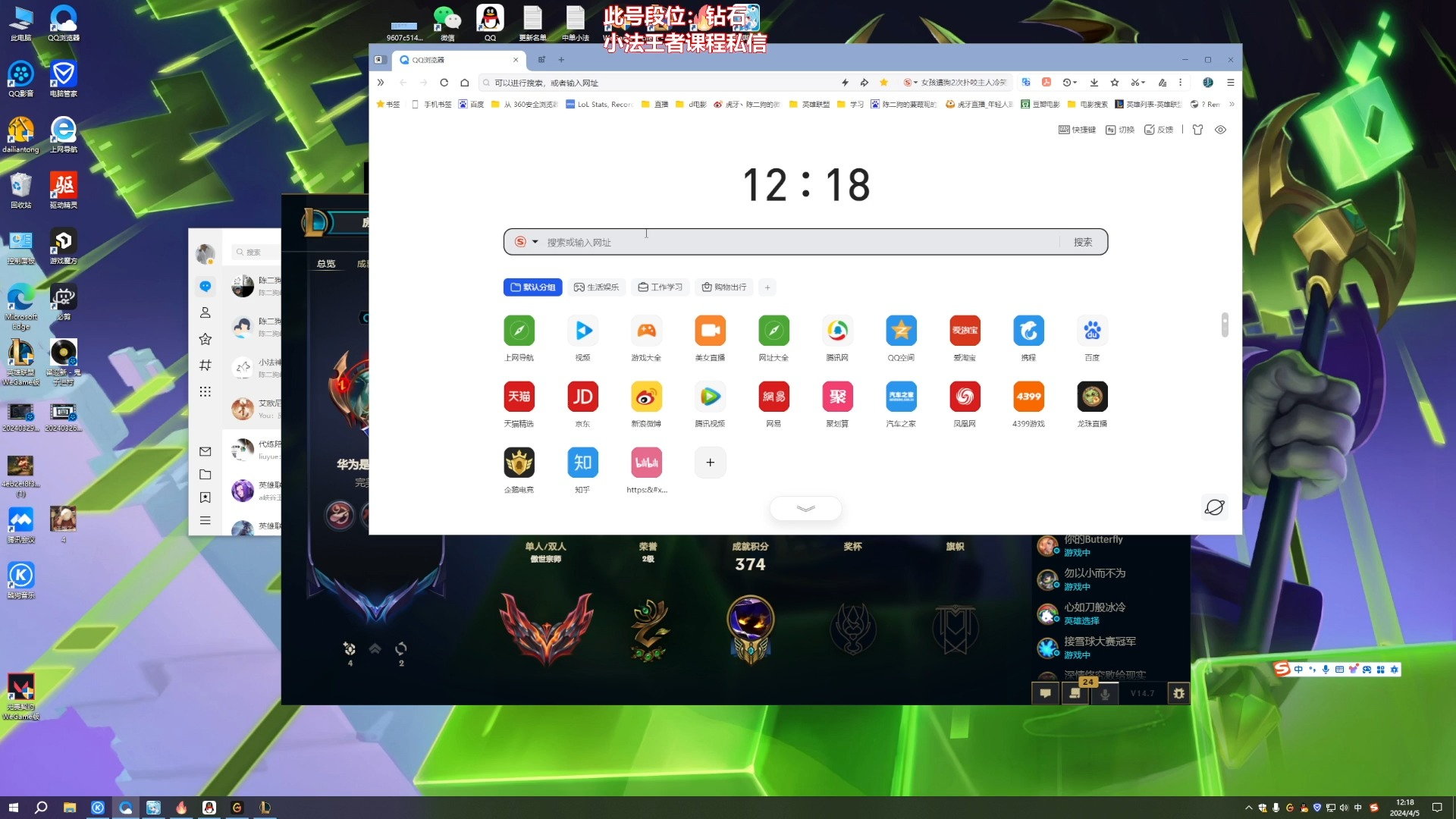Show hidden system tray icons

pyautogui.click(x=1248, y=808)
